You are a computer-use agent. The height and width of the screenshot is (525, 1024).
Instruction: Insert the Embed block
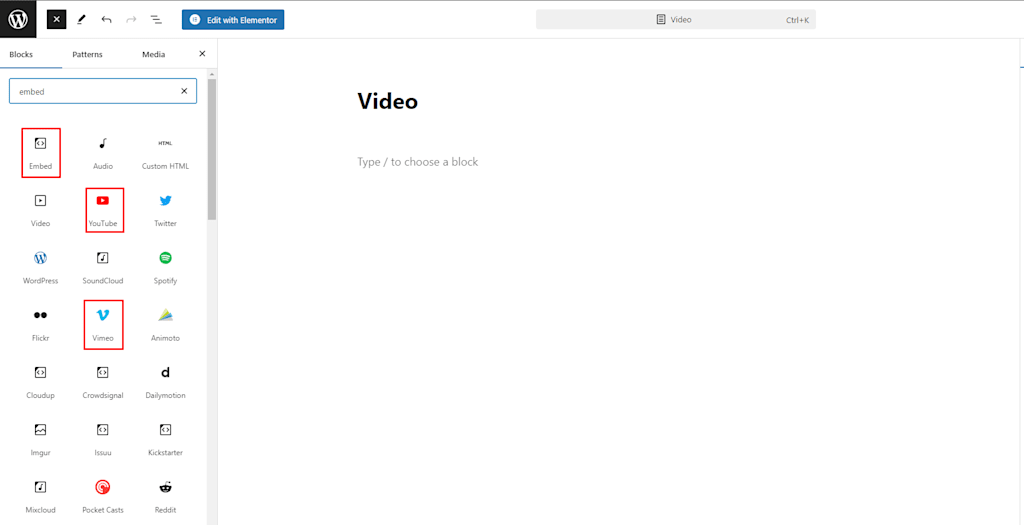click(40, 153)
